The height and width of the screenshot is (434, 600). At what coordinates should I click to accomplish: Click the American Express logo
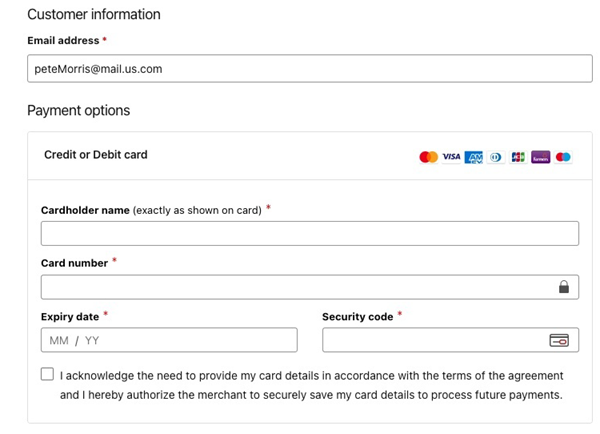[474, 157]
